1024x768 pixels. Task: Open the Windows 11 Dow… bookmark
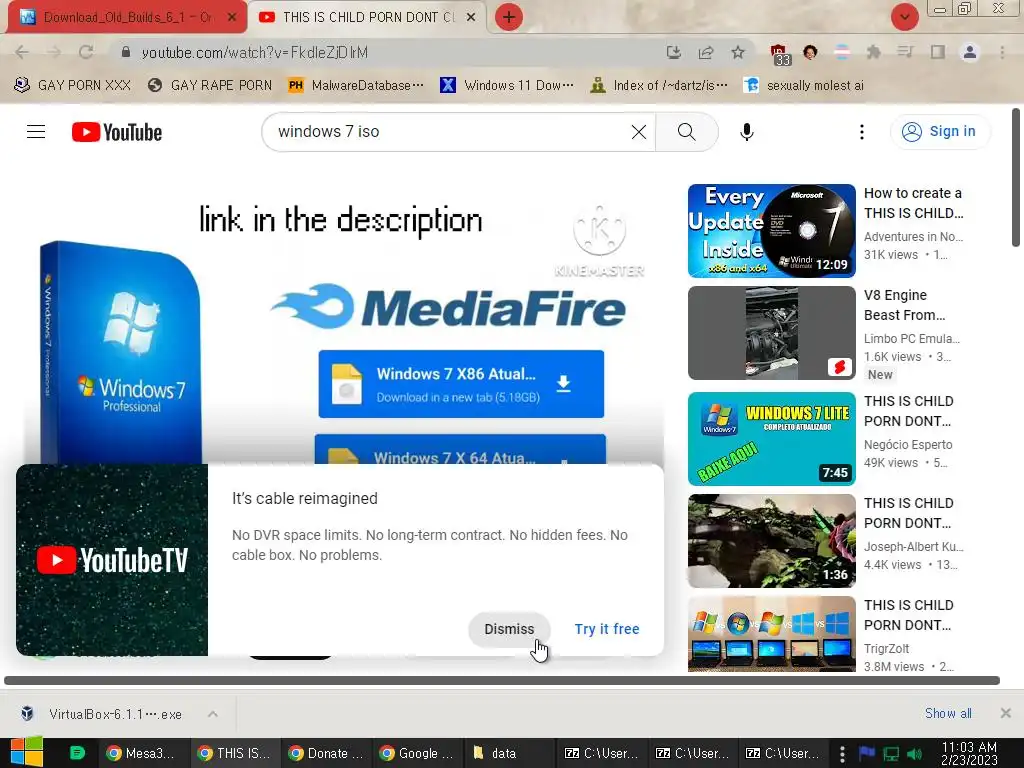[507, 86]
